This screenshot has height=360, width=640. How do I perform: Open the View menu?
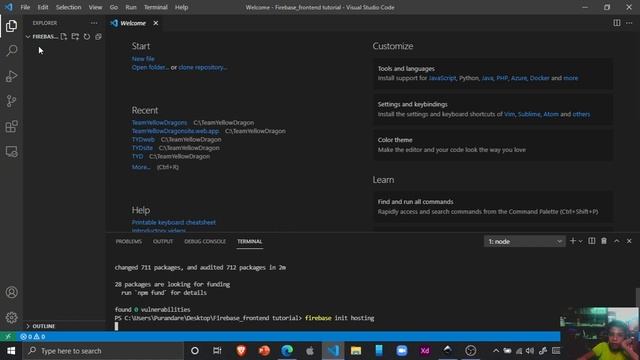96,7
